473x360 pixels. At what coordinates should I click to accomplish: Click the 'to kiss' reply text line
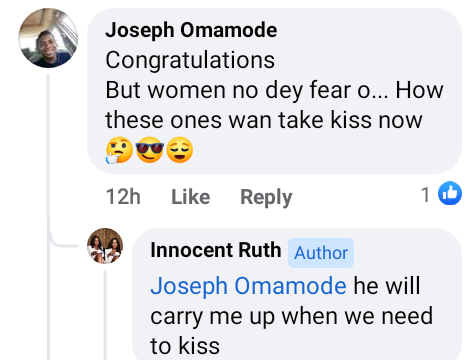coord(185,346)
